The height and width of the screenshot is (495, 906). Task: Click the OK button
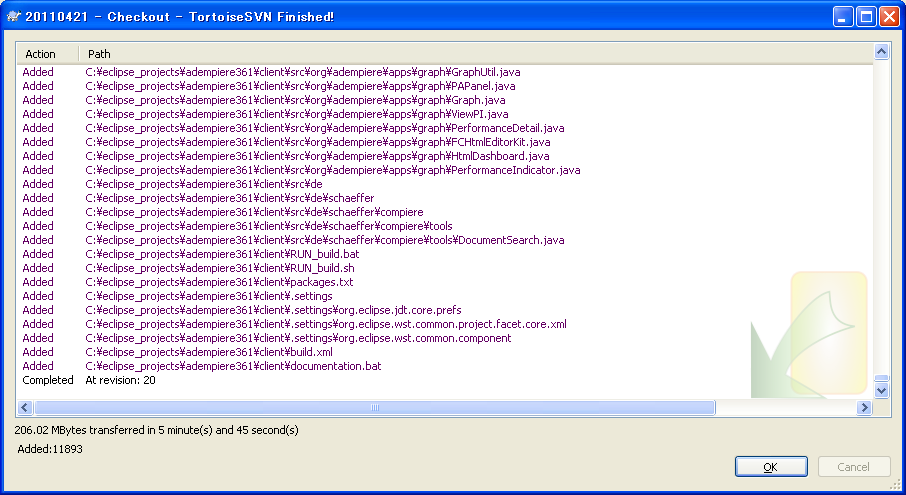point(771,467)
